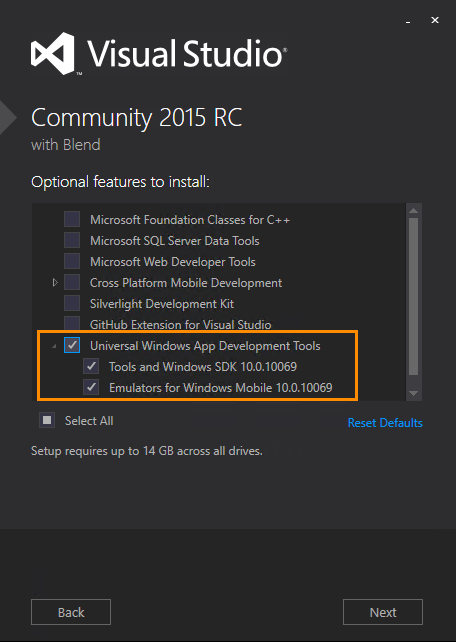Go to the next setup step
The width and height of the screenshot is (456, 642).
point(383,612)
